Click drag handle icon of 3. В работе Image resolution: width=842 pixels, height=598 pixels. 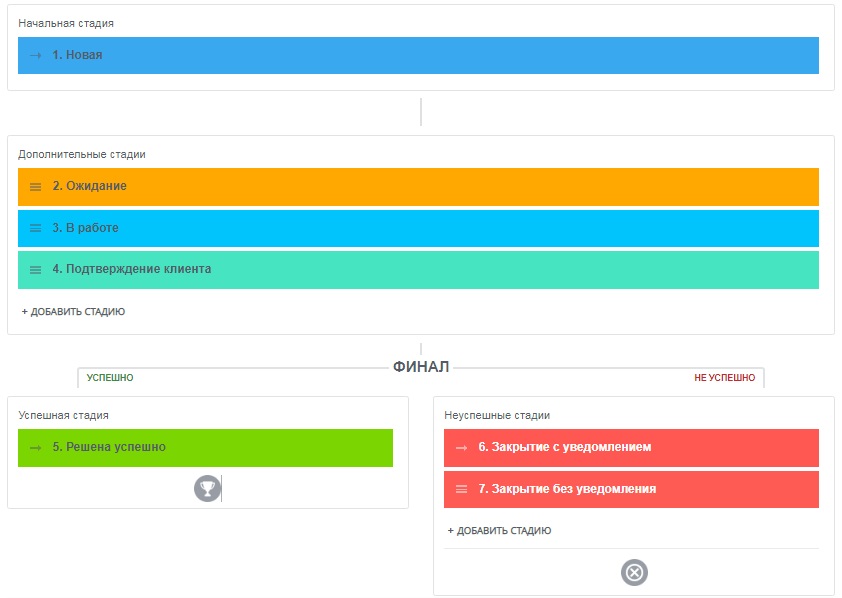coord(35,228)
